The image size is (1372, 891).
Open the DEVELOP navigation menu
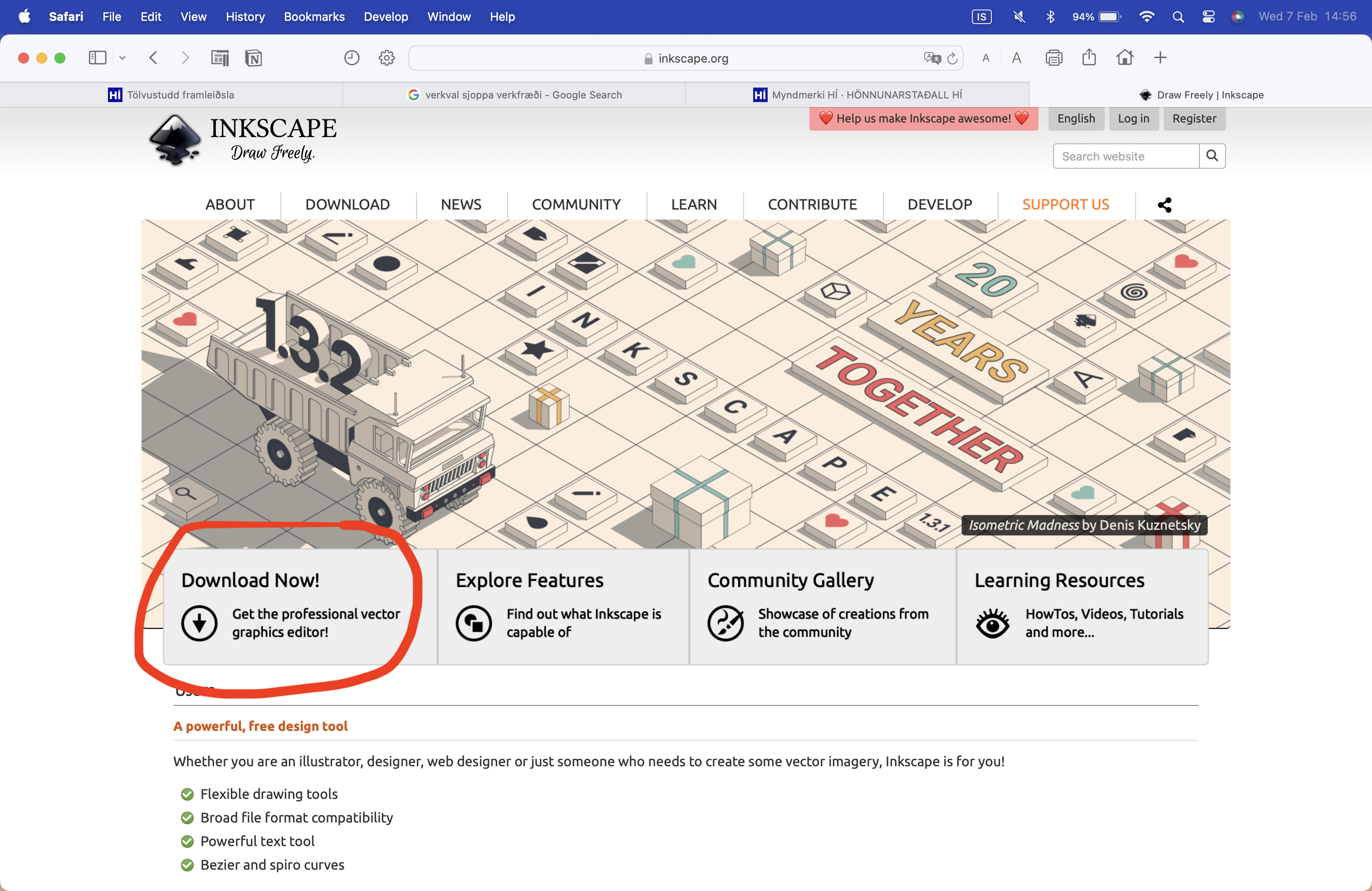tap(940, 205)
